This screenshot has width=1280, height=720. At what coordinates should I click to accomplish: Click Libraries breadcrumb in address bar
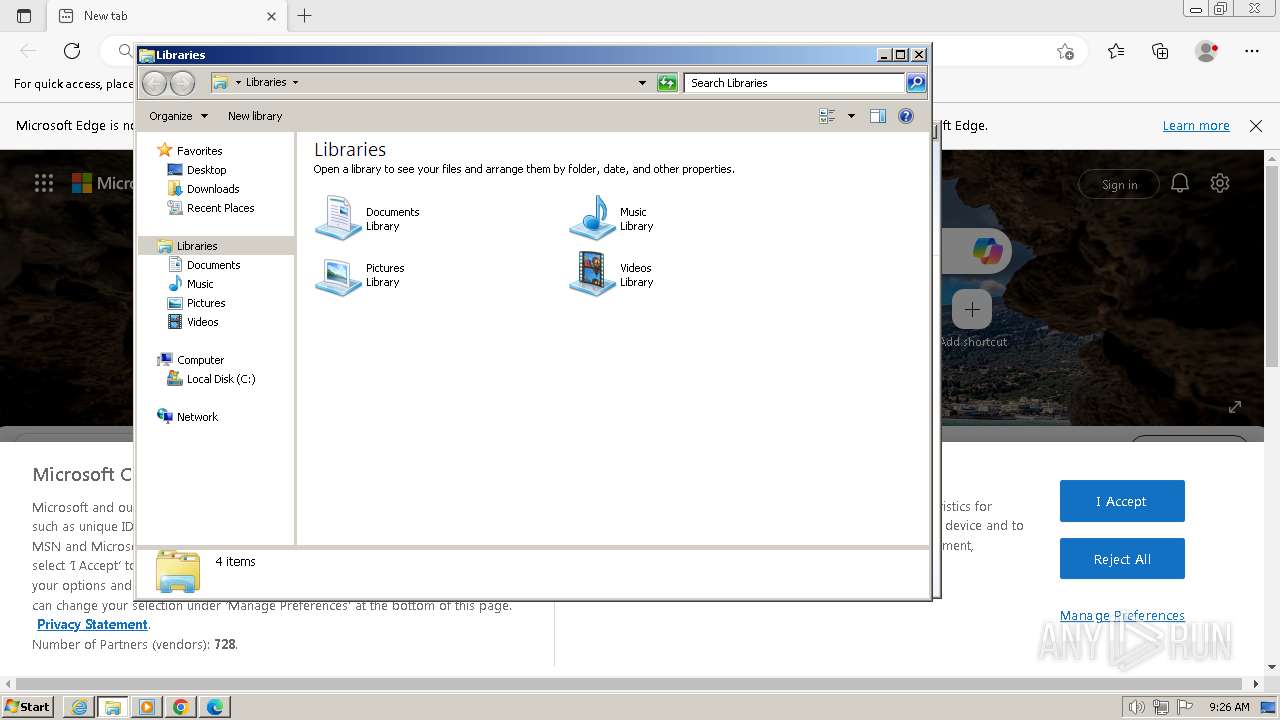266,82
